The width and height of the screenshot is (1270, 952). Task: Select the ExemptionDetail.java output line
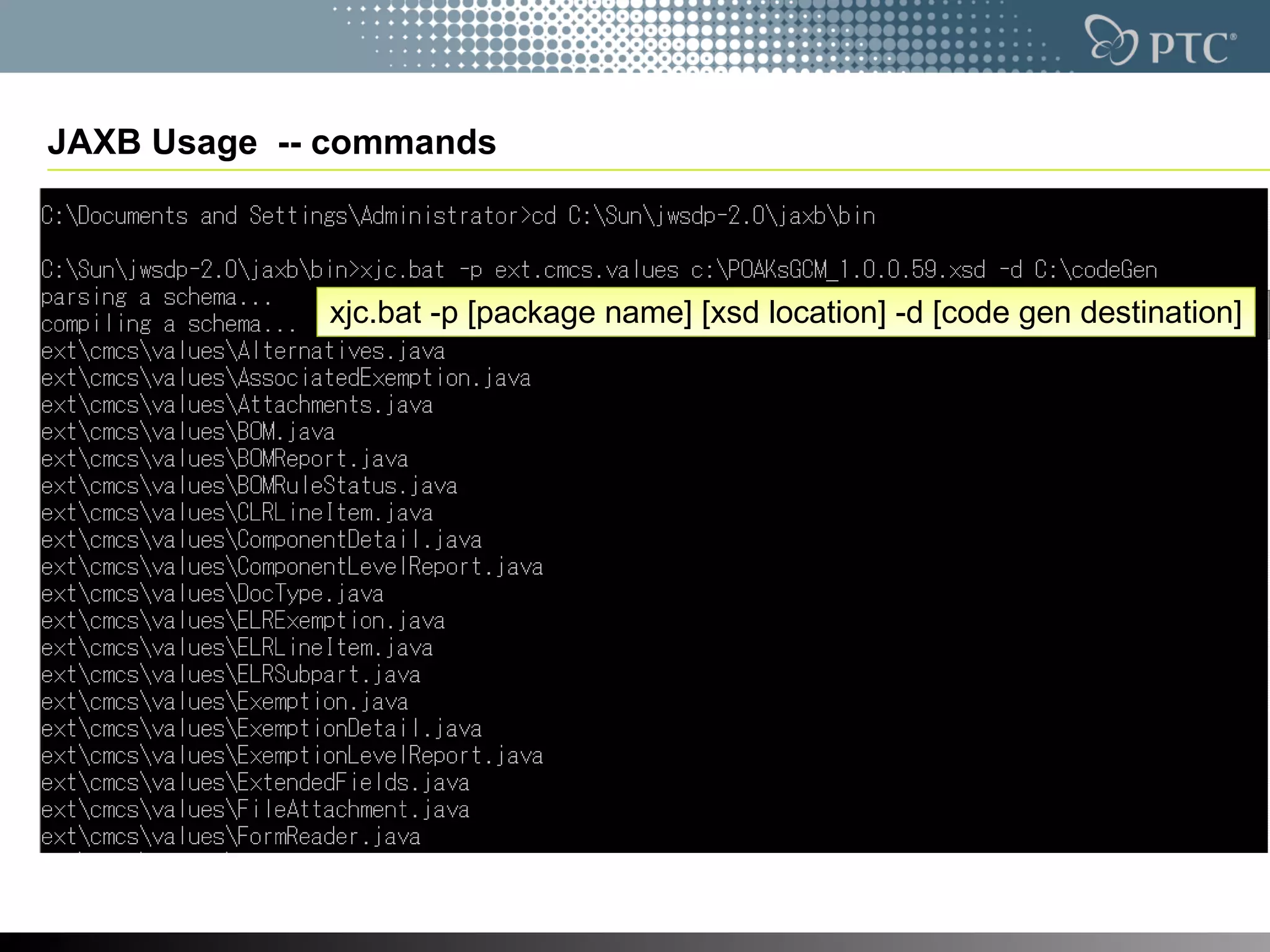pos(262,729)
